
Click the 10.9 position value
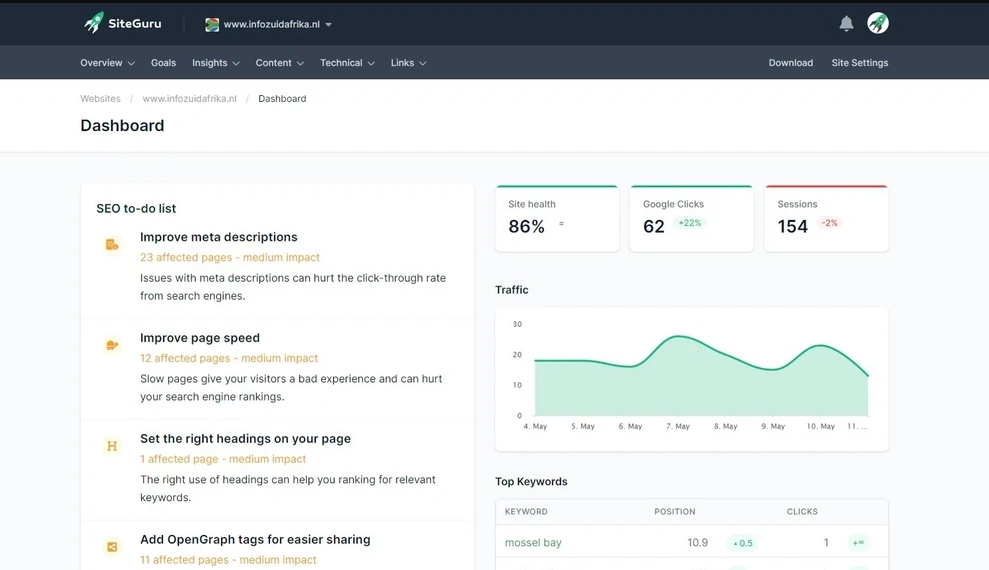698,542
